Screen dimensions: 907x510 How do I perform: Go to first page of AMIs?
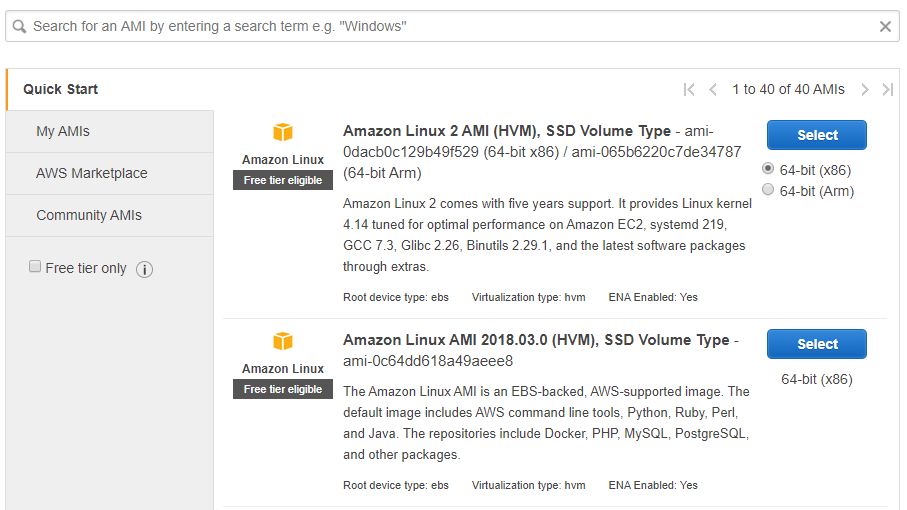click(x=688, y=90)
